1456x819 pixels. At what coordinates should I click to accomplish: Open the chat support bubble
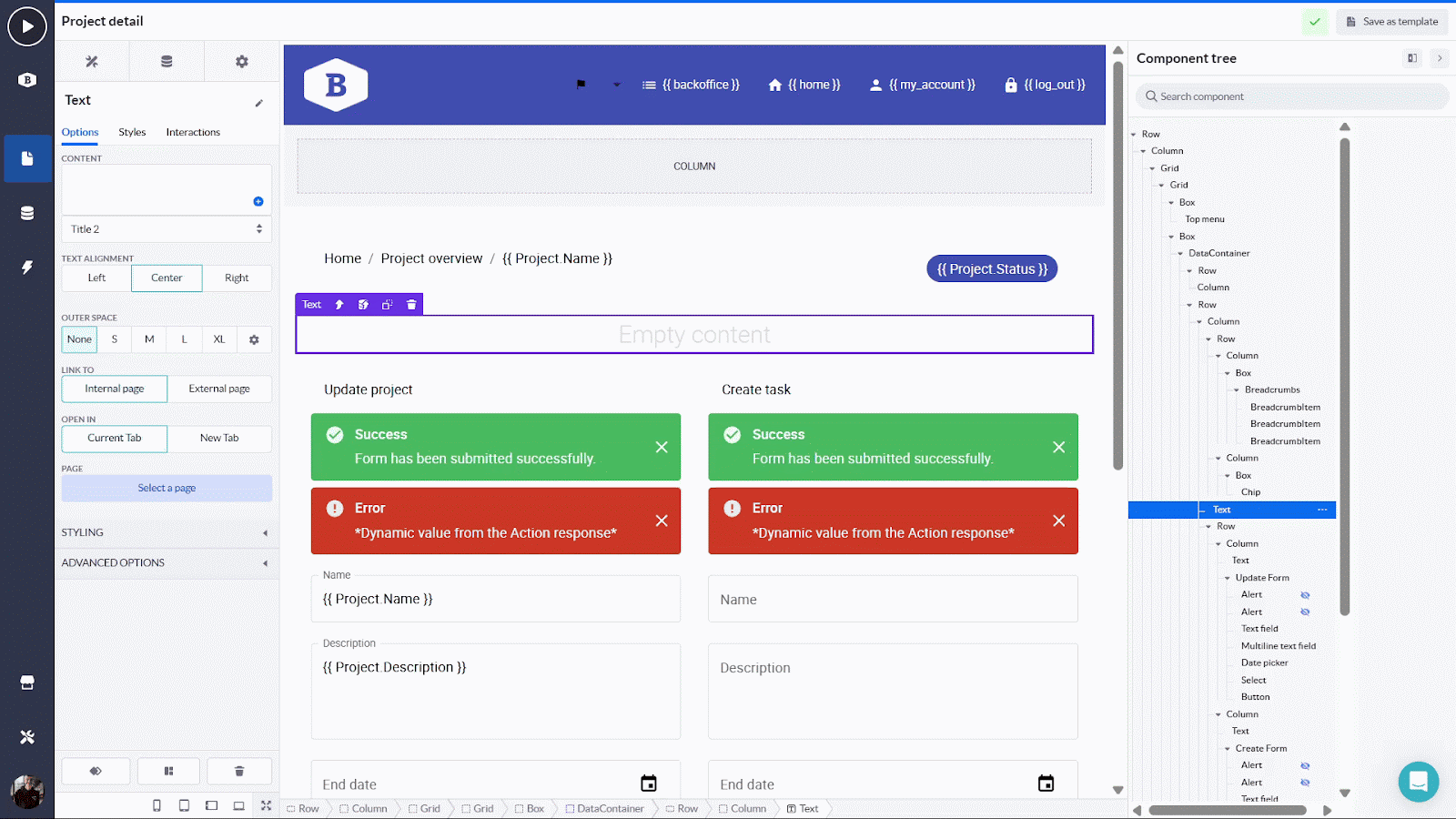click(1418, 781)
